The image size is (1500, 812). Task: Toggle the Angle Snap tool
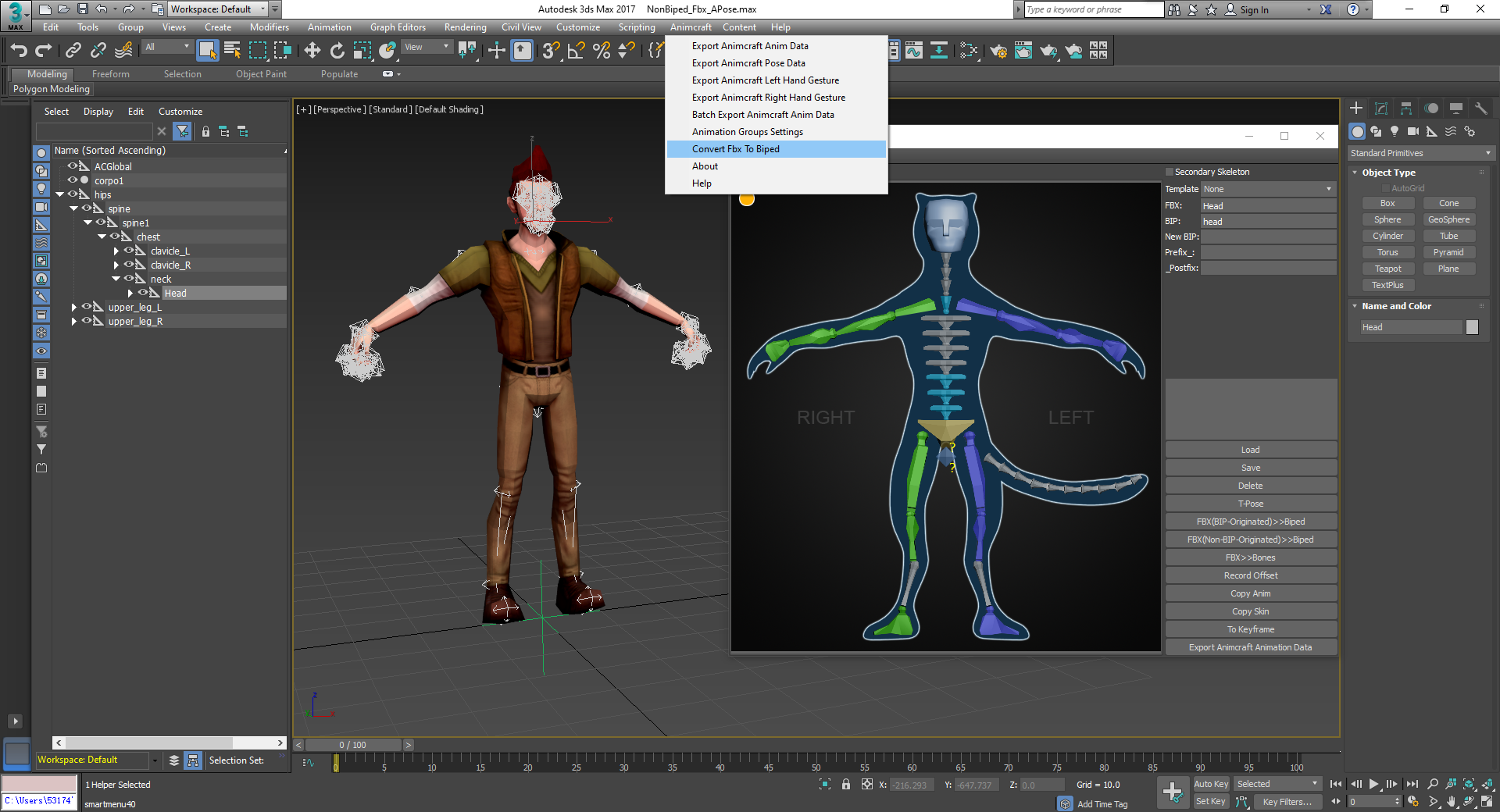[x=576, y=51]
